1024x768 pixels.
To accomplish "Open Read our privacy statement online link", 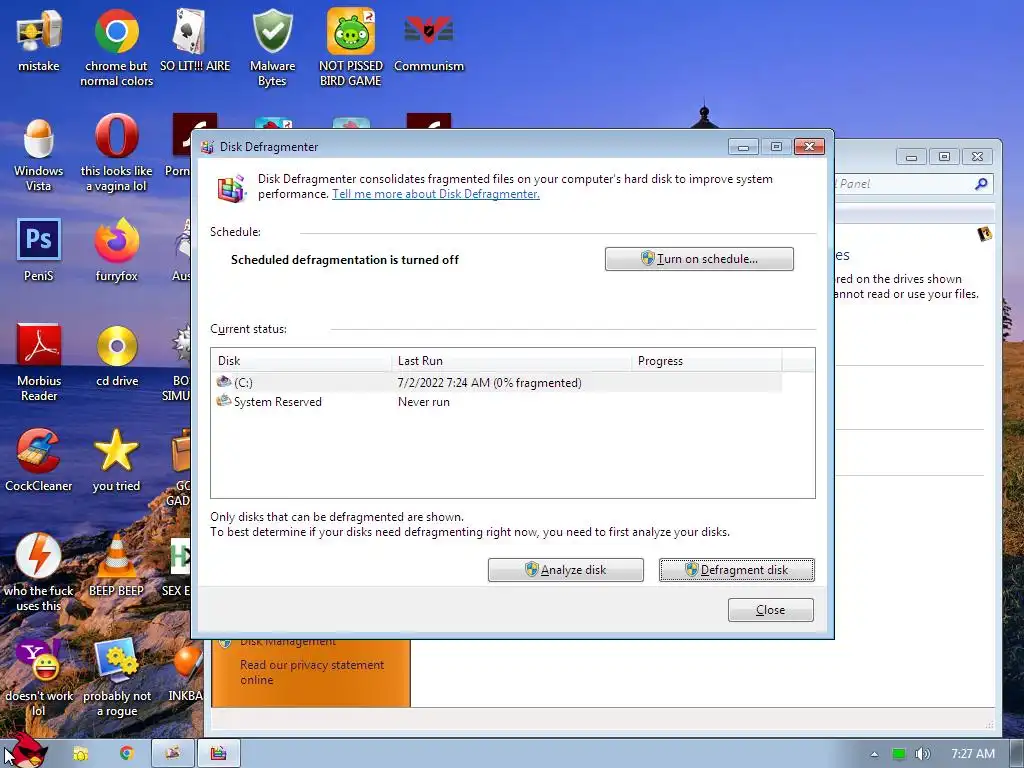I will (312, 672).
